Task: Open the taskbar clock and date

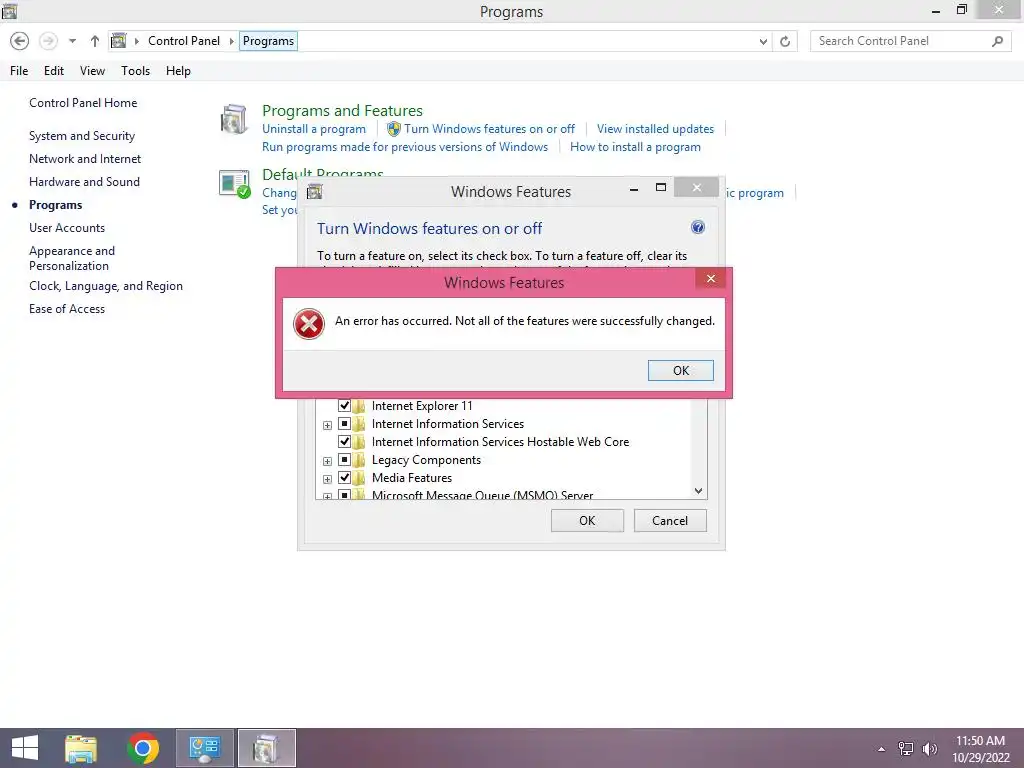Action: 980,749
